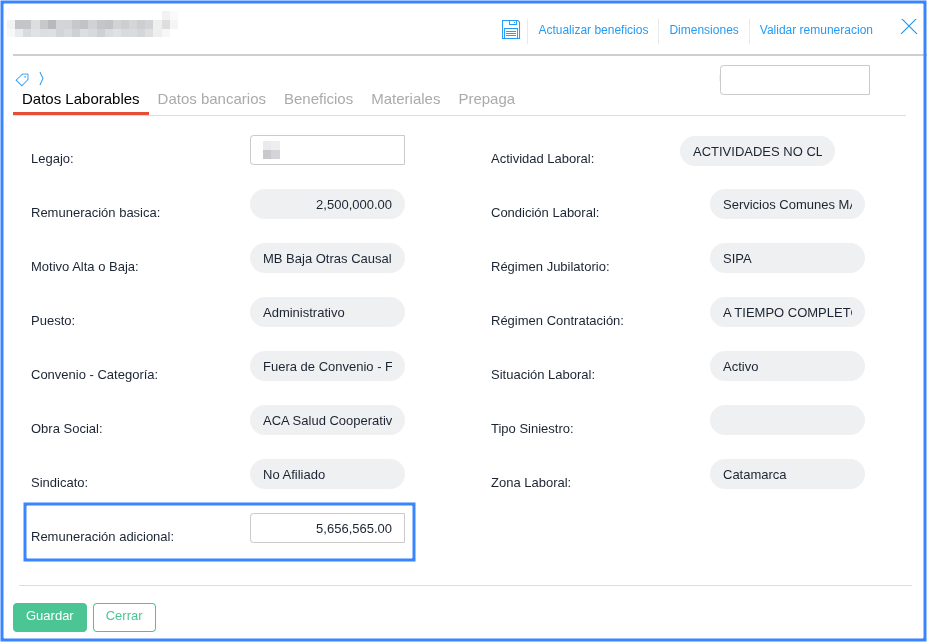Image resolution: width=927 pixels, height=642 pixels.
Task: Click the chevron next to the tag icon
Action: pyautogui.click(x=41, y=78)
